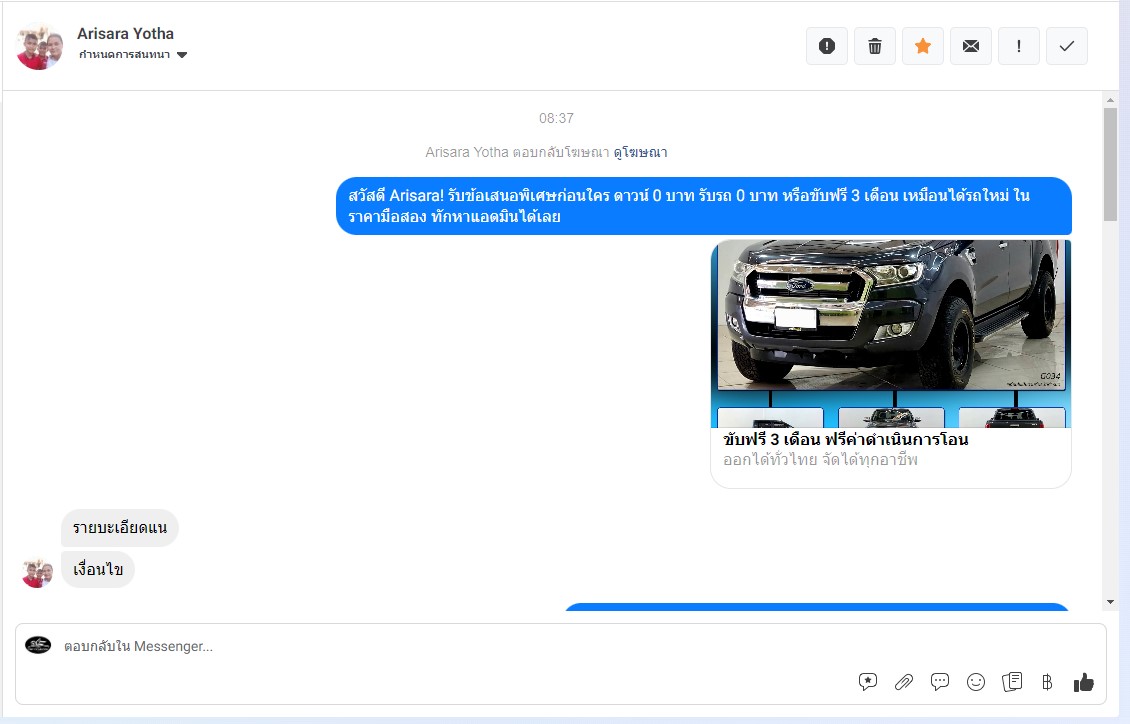Open Arisara Yotha's profile name
The width and height of the screenshot is (1130, 724).
pyautogui.click(x=125, y=34)
